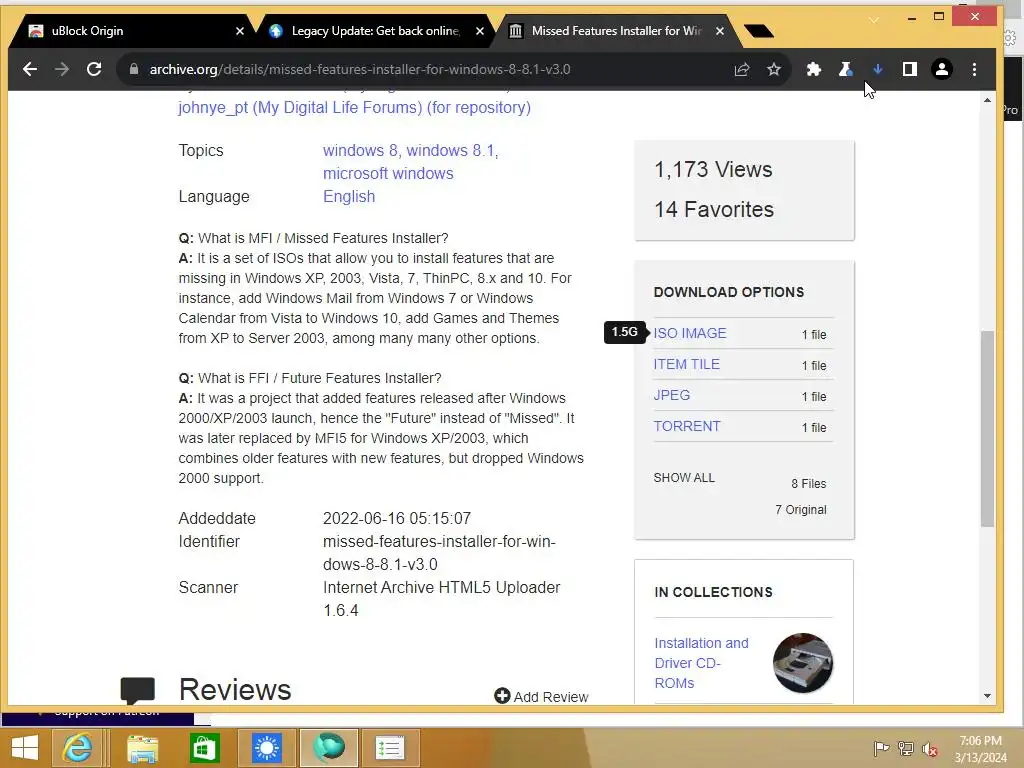Open the windows 8.1 topic link
This screenshot has width=1024, height=768.
click(x=452, y=150)
